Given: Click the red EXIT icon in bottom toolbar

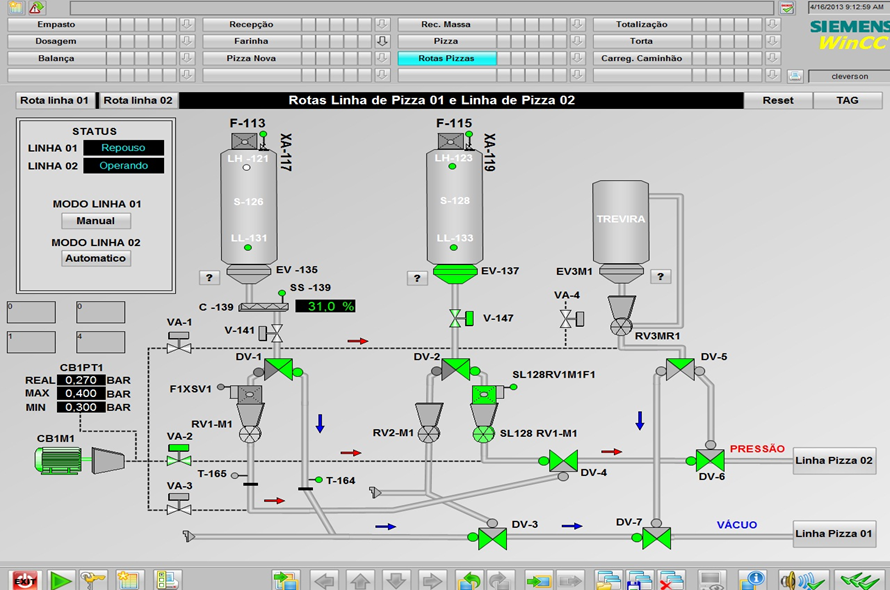Looking at the screenshot, I should (x=23, y=580).
